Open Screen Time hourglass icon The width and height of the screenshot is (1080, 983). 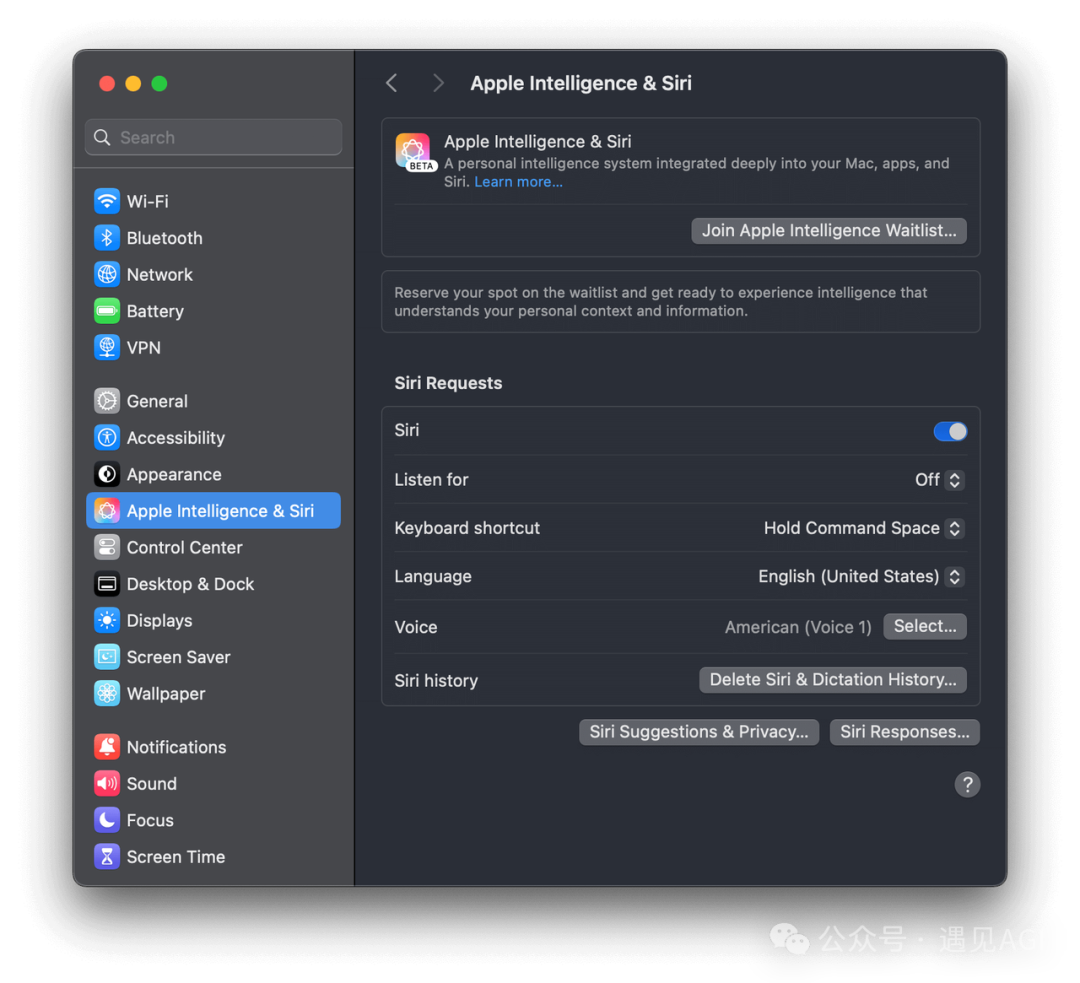107,856
